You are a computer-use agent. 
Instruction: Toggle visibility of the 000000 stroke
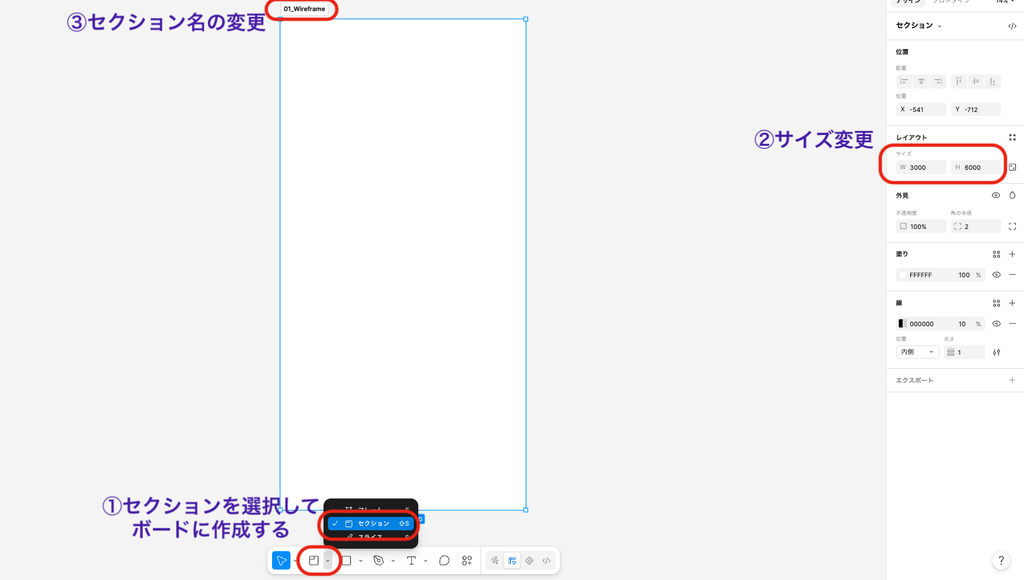(x=997, y=323)
